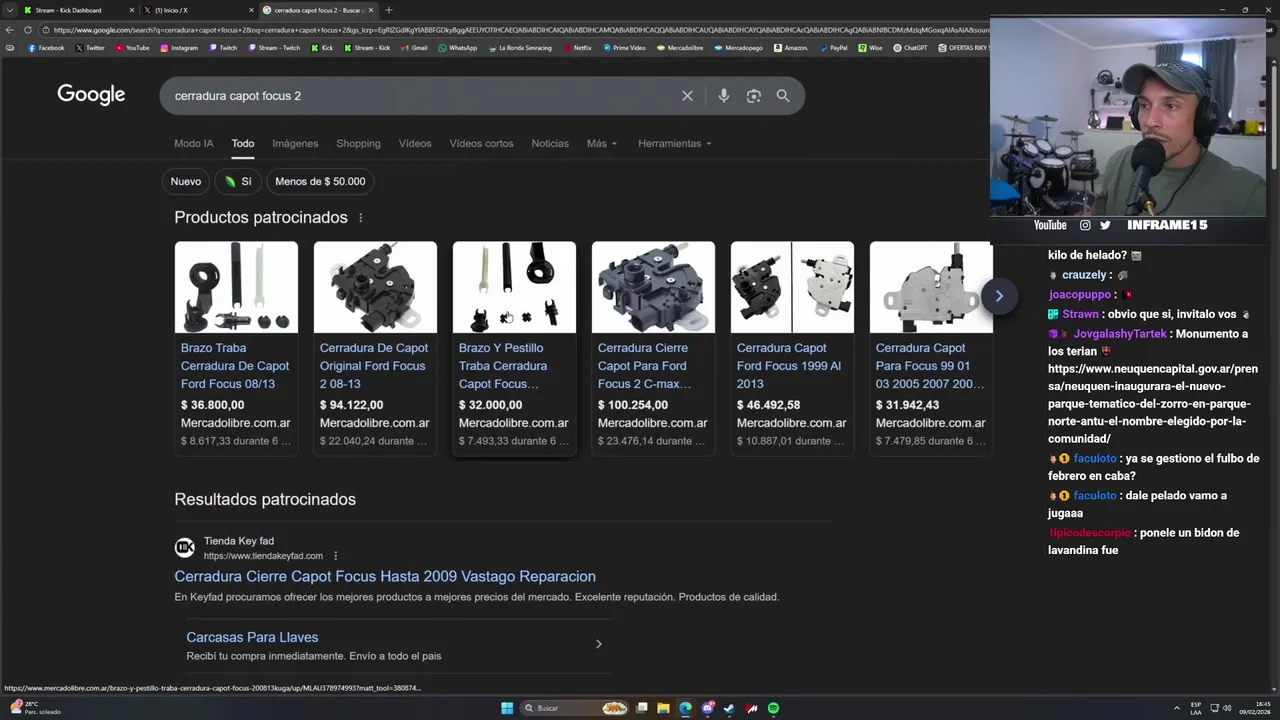
Task: Open search by image (Lens) icon
Action: click(754, 96)
